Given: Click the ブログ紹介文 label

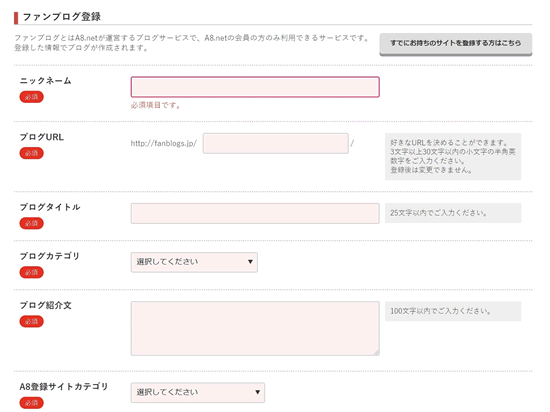Looking at the screenshot, I should tap(46, 305).
